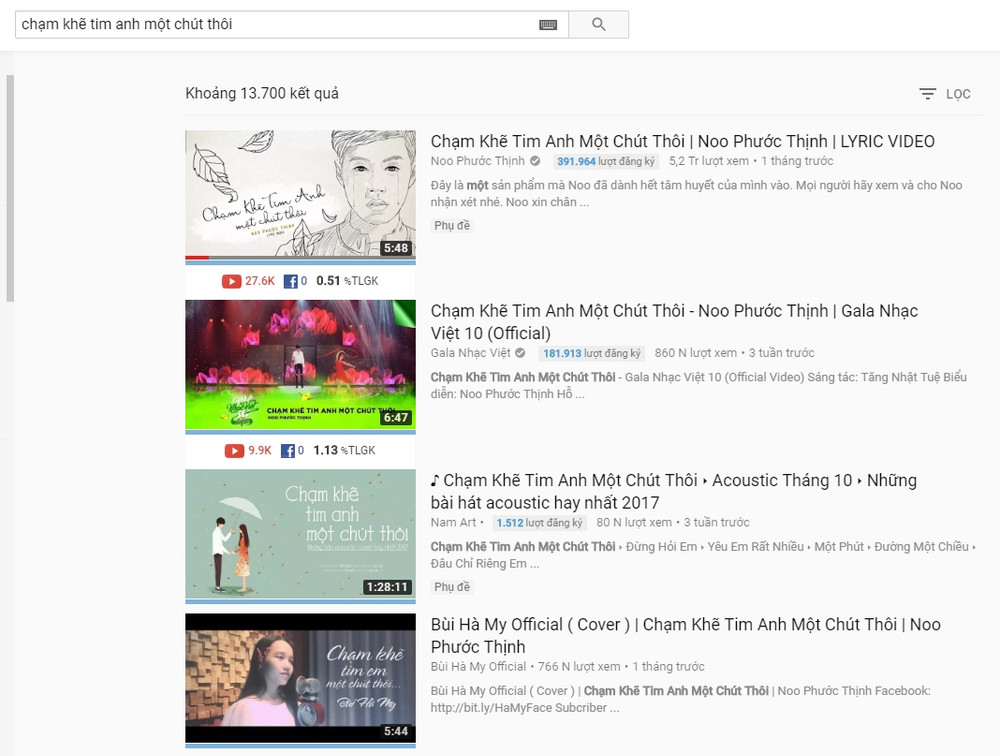Click the 766 N lượt xem view count

(x=579, y=667)
